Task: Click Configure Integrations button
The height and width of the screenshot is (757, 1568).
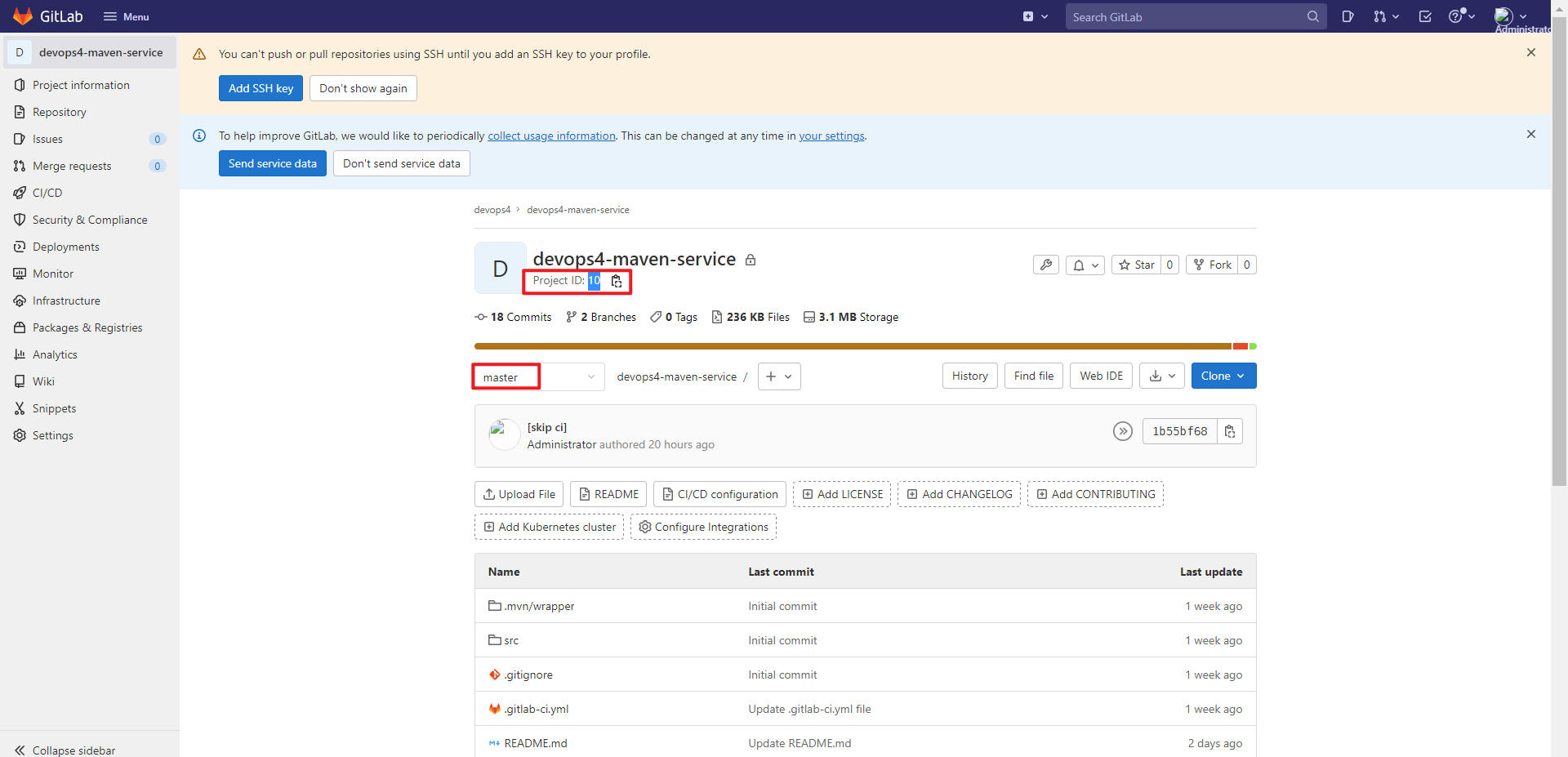Action: point(703,527)
